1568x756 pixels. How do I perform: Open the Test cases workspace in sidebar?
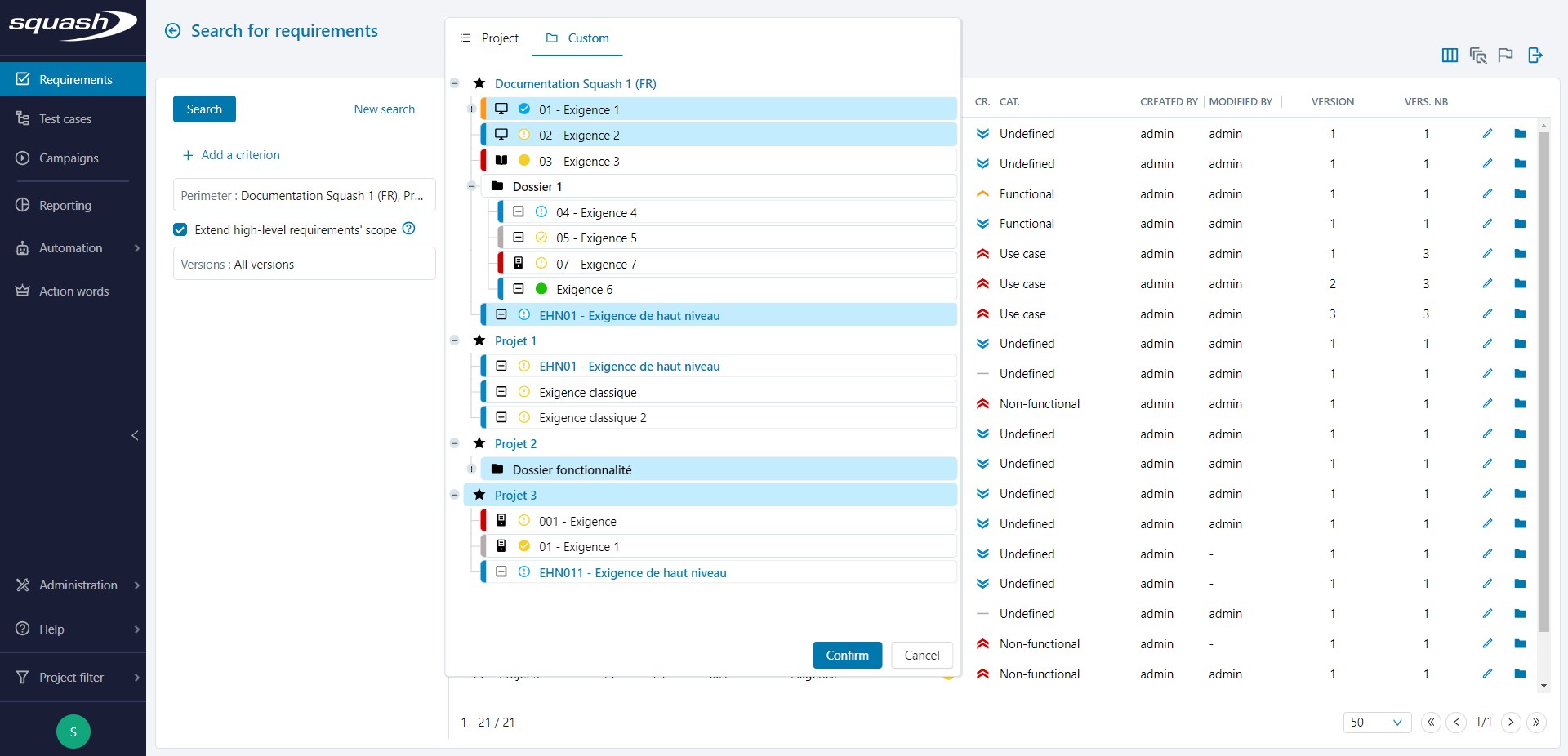65,119
